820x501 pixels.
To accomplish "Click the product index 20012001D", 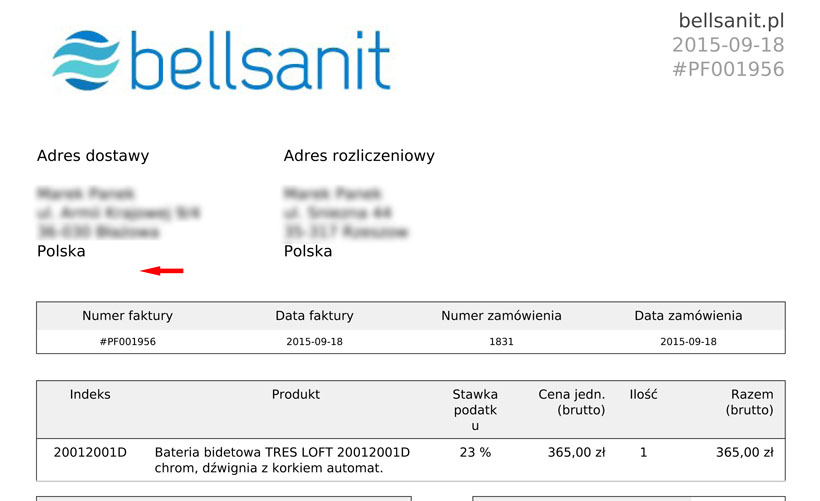I will point(90,452).
